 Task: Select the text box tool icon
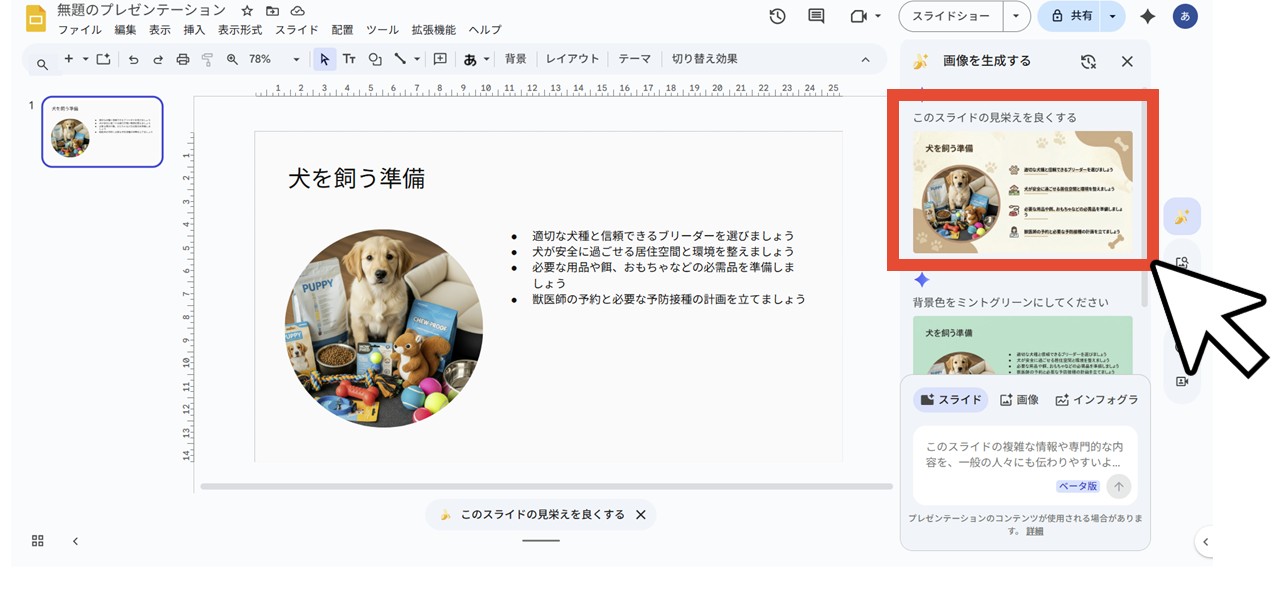[x=349, y=59]
